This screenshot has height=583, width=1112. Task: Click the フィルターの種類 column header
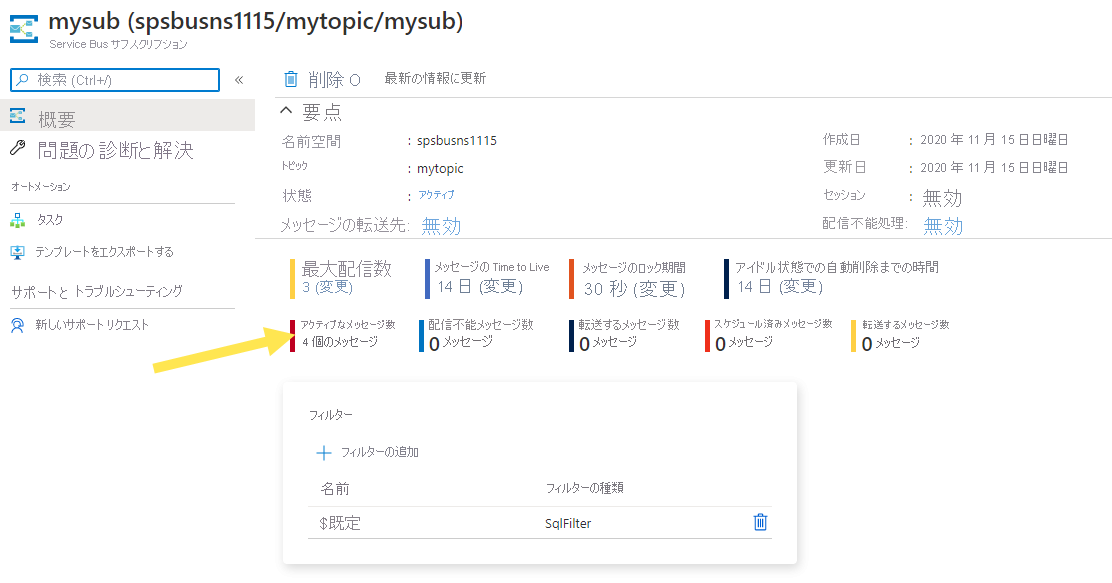pos(584,488)
